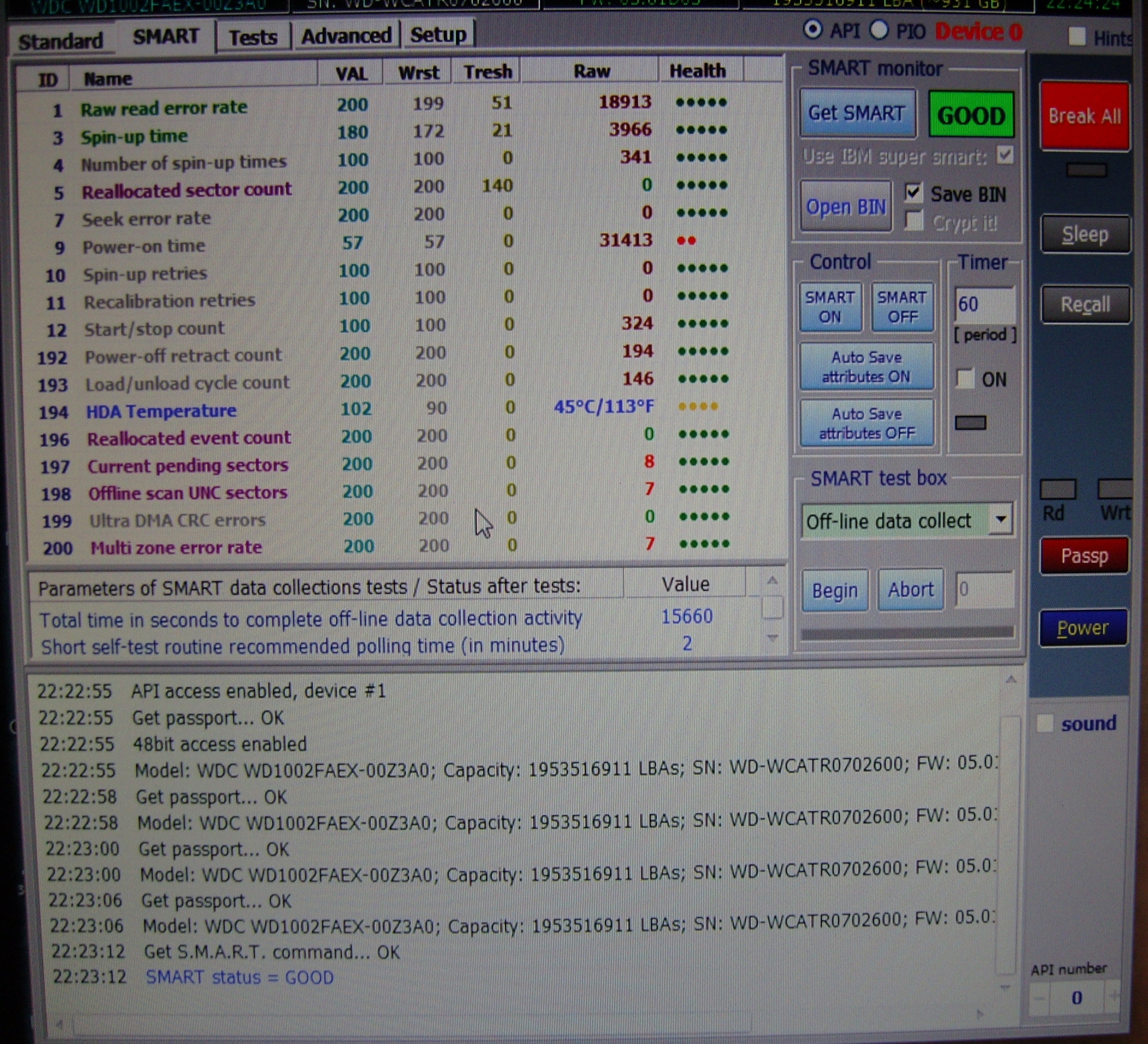The height and width of the screenshot is (1044, 1148).
Task: Click the Timer period input field
Action: [984, 304]
